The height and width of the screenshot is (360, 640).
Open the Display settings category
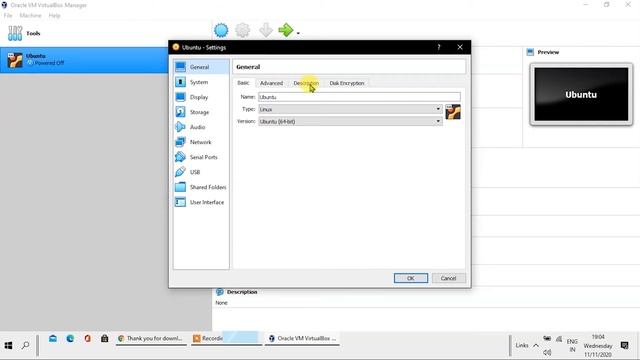(x=201, y=97)
